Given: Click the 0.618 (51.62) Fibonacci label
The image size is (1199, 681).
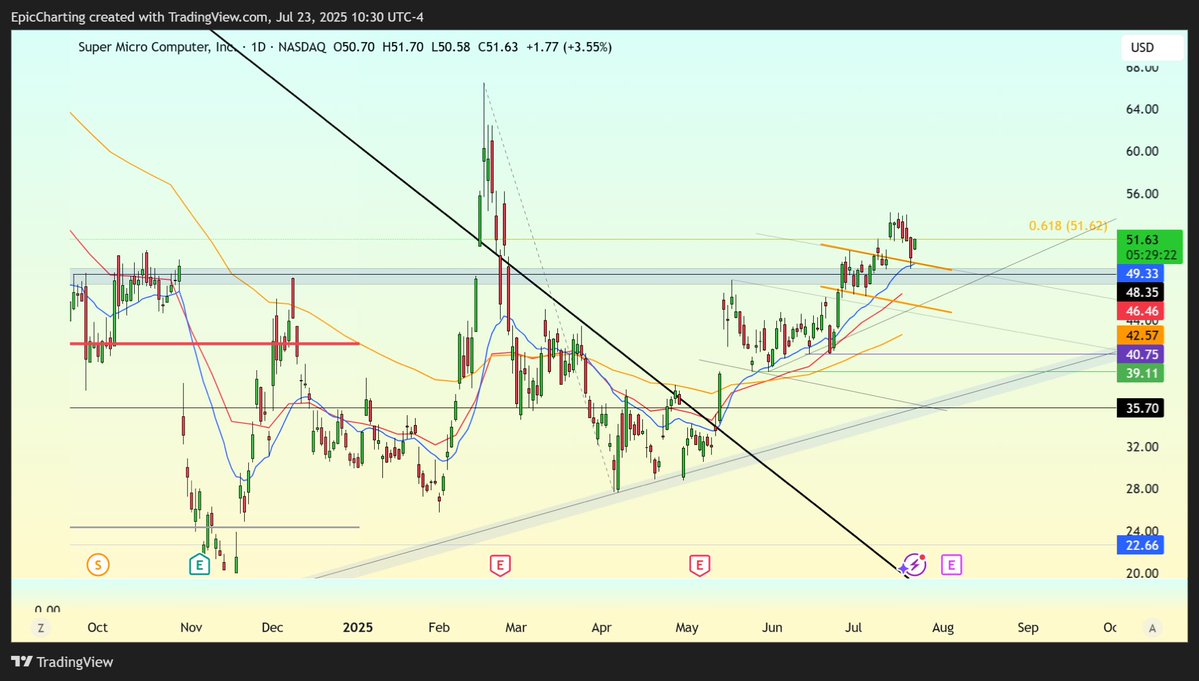Looking at the screenshot, I should [1067, 225].
